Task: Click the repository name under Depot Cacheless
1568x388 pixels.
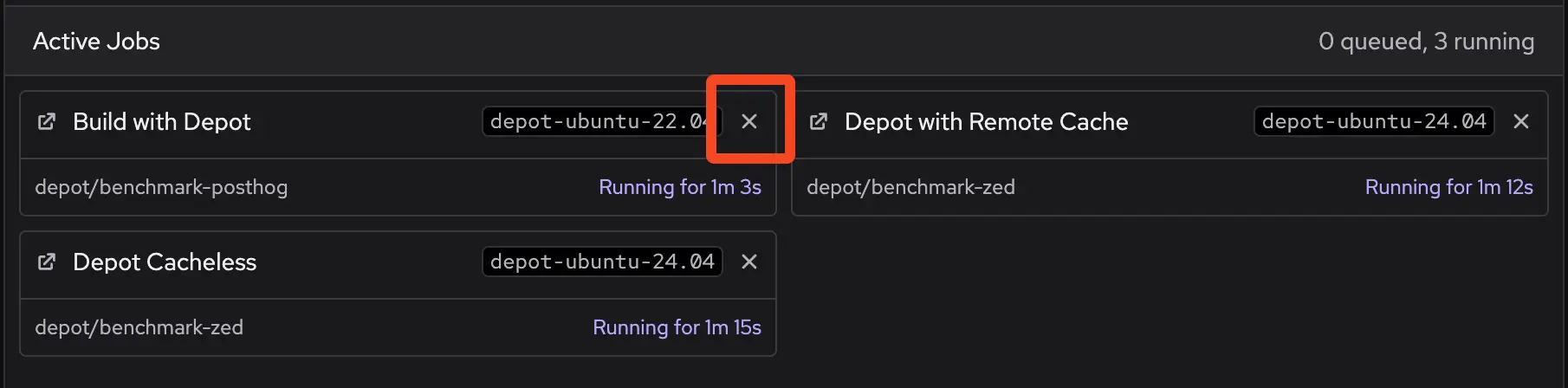Action: pyautogui.click(x=139, y=328)
